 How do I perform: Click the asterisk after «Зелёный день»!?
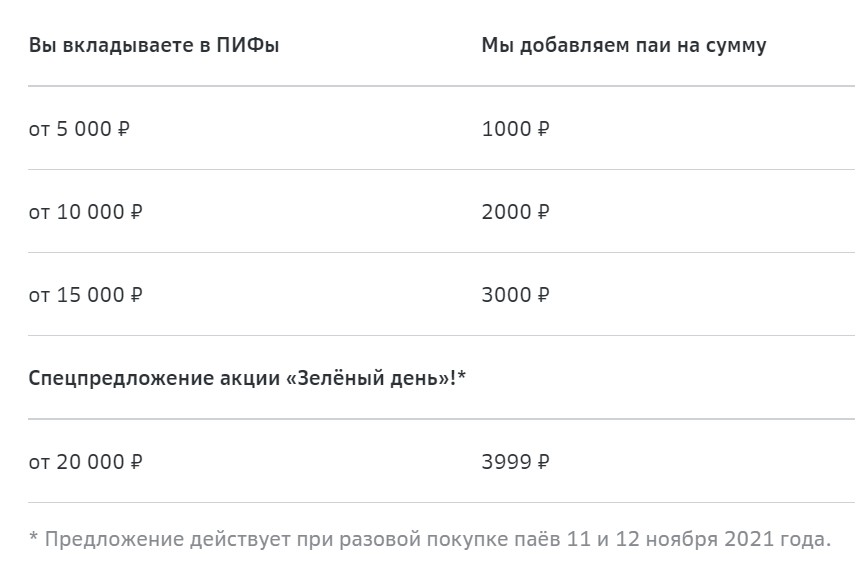pyautogui.click(x=462, y=374)
